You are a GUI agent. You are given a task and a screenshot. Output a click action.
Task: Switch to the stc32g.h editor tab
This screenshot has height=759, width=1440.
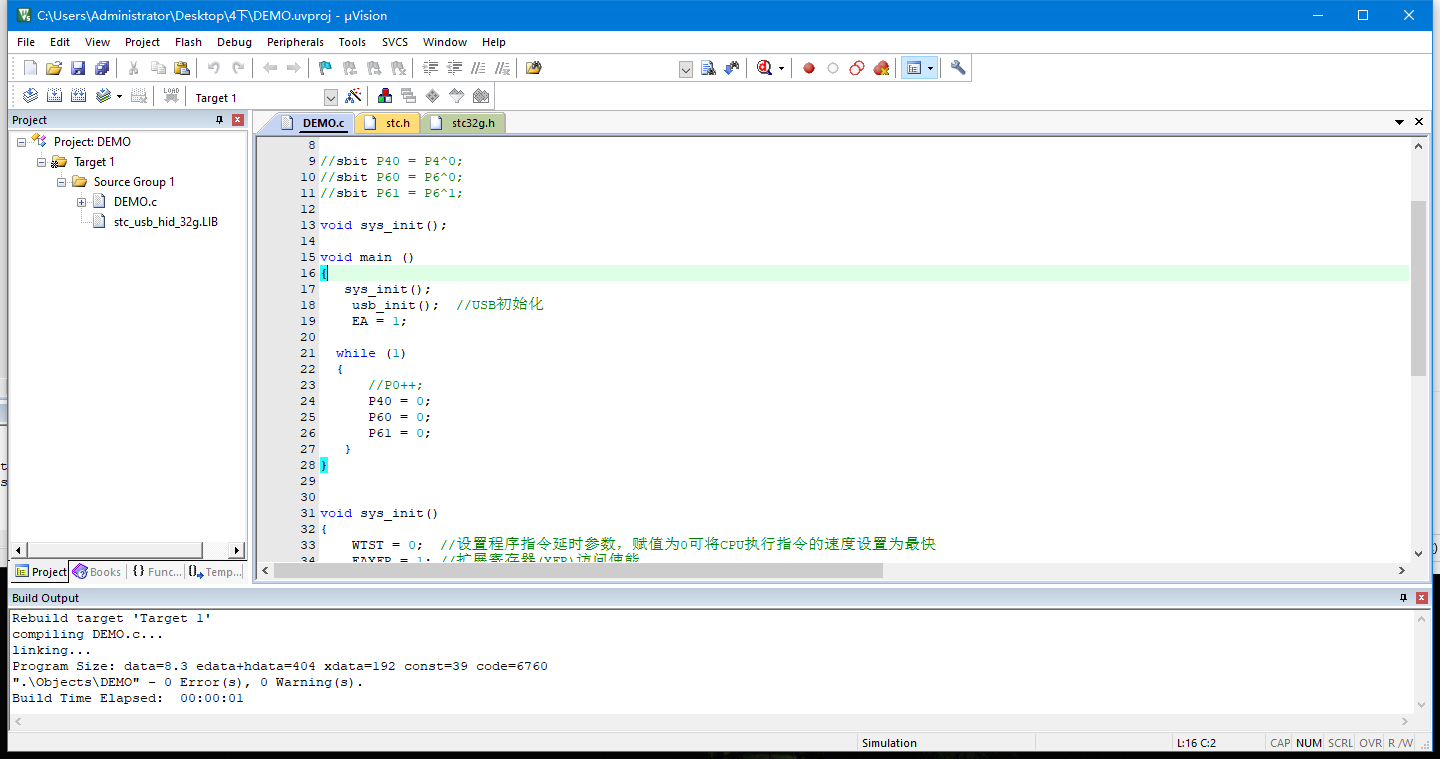click(x=471, y=123)
